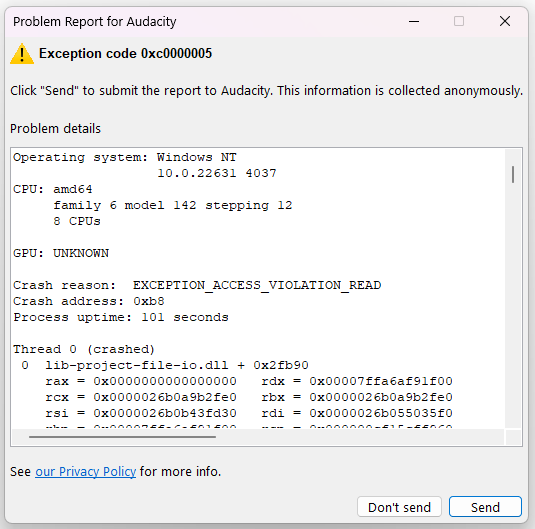The height and width of the screenshot is (529, 535).
Task: Click the yellow warning triangle icon
Action: pos(22,54)
